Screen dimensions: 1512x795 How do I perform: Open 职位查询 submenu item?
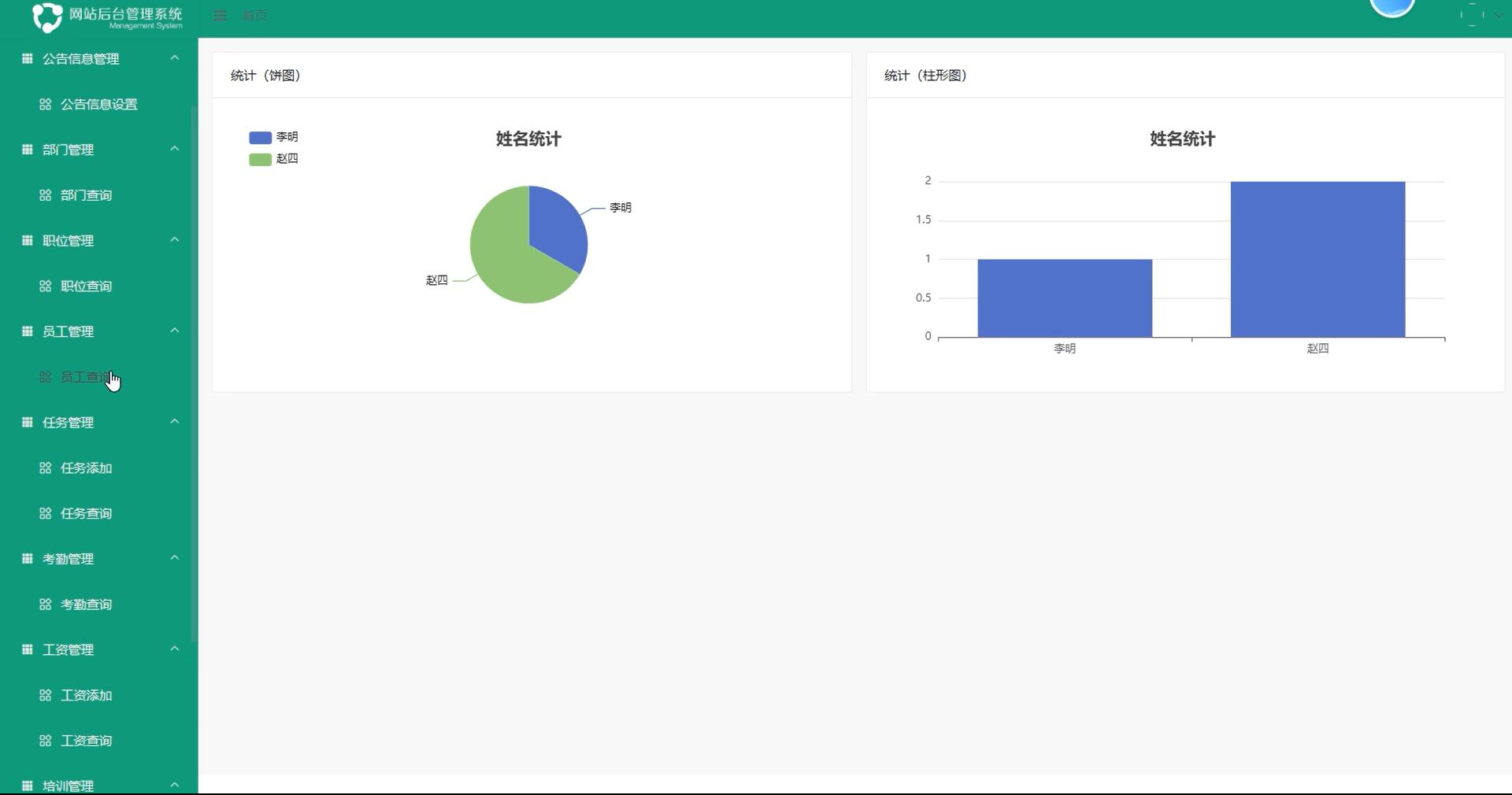[x=87, y=286]
